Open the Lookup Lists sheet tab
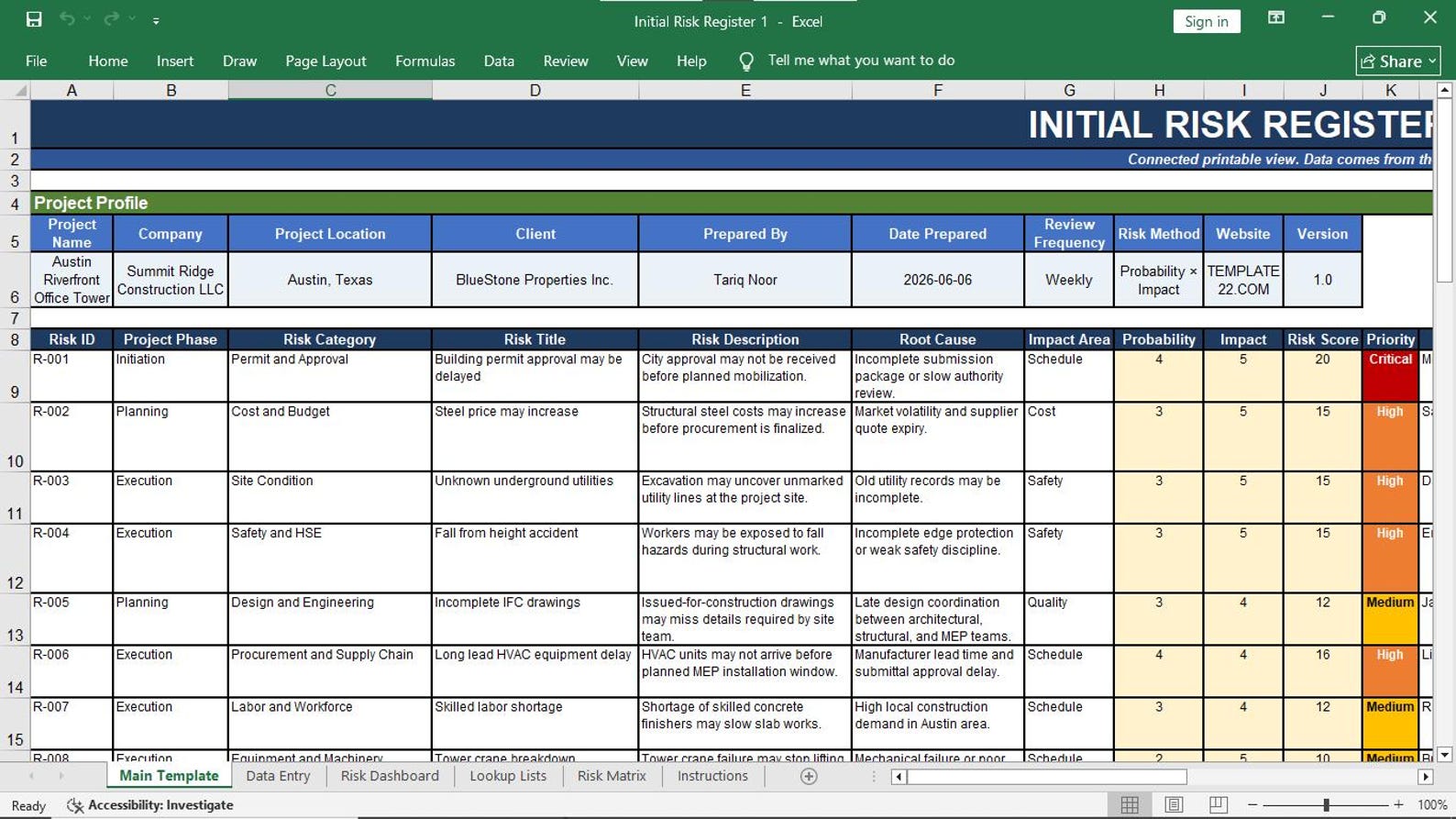Screen dimensions: 1456x819 [x=508, y=776]
